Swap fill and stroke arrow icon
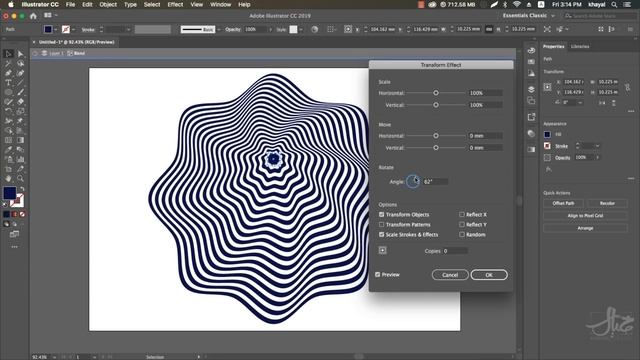This screenshot has height=360, width=640. [22, 189]
